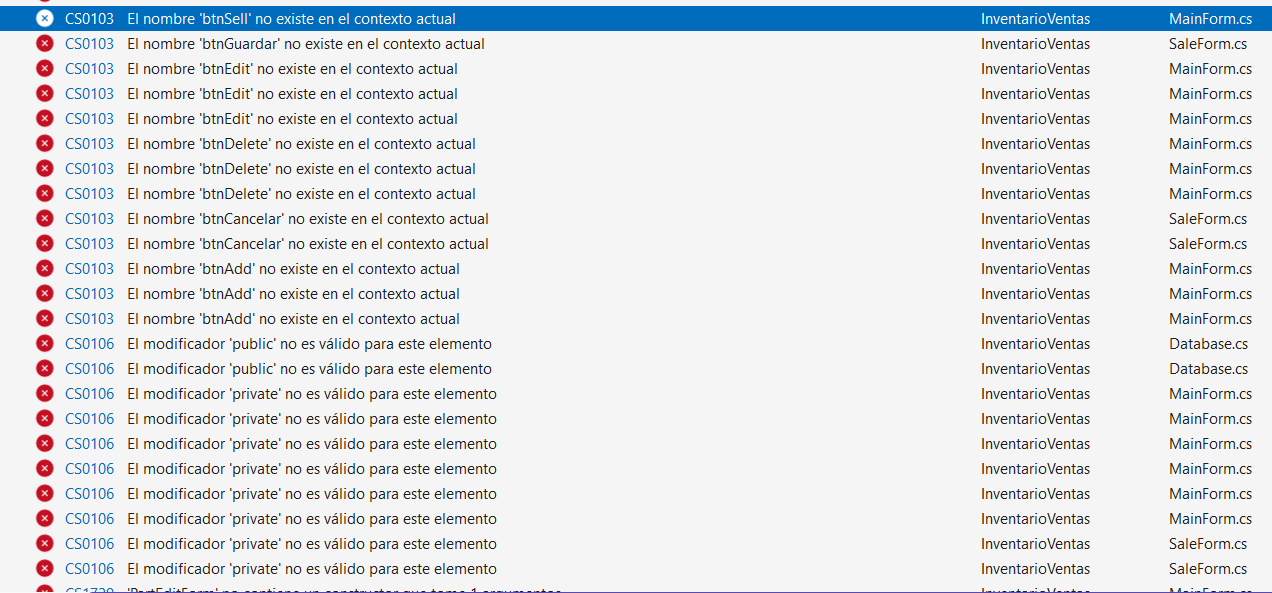Image resolution: width=1272 pixels, height=593 pixels.
Task: Click InventarioVentas project in the 'btnSell' row
Action: point(1035,19)
